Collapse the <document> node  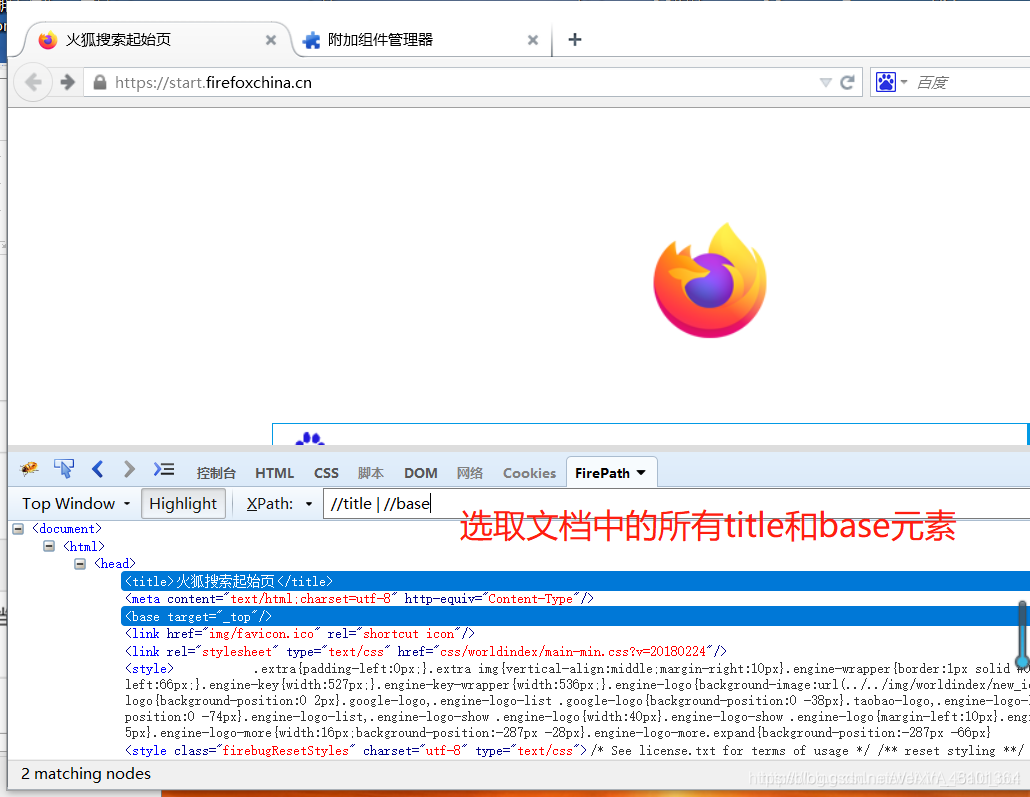tap(18, 528)
